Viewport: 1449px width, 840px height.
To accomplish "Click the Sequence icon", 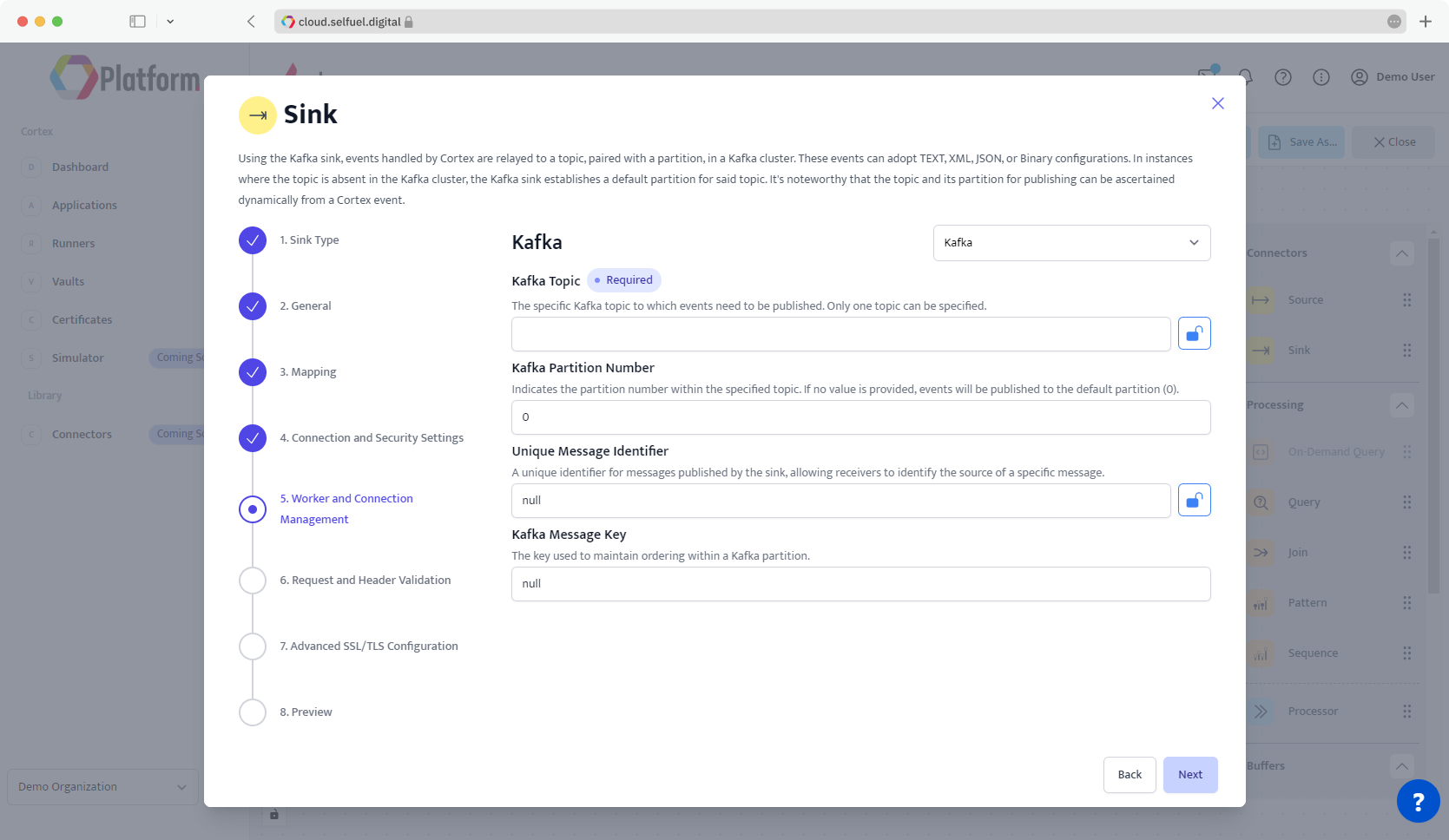I will pos(1261,653).
